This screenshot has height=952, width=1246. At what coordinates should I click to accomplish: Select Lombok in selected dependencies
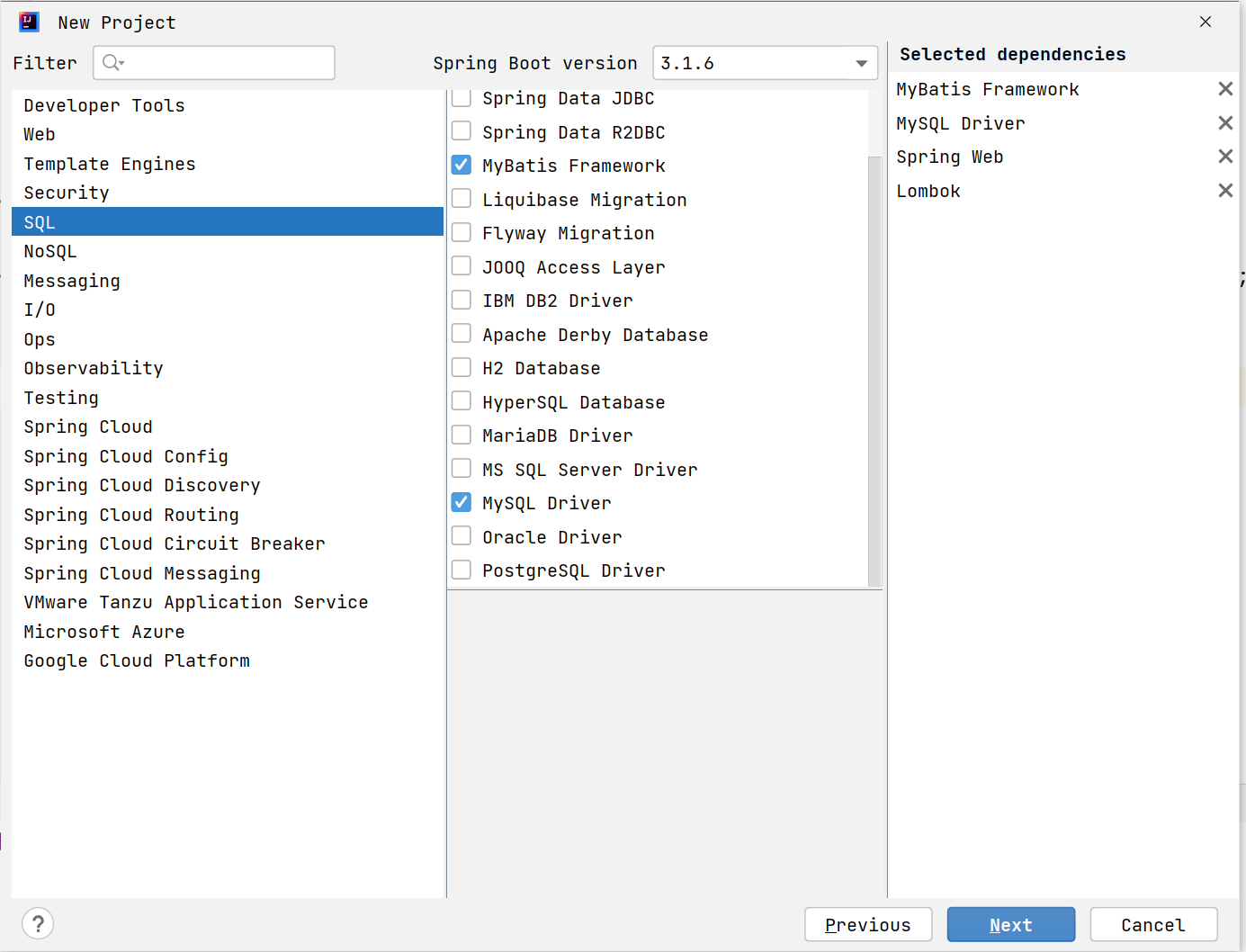coord(928,191)
